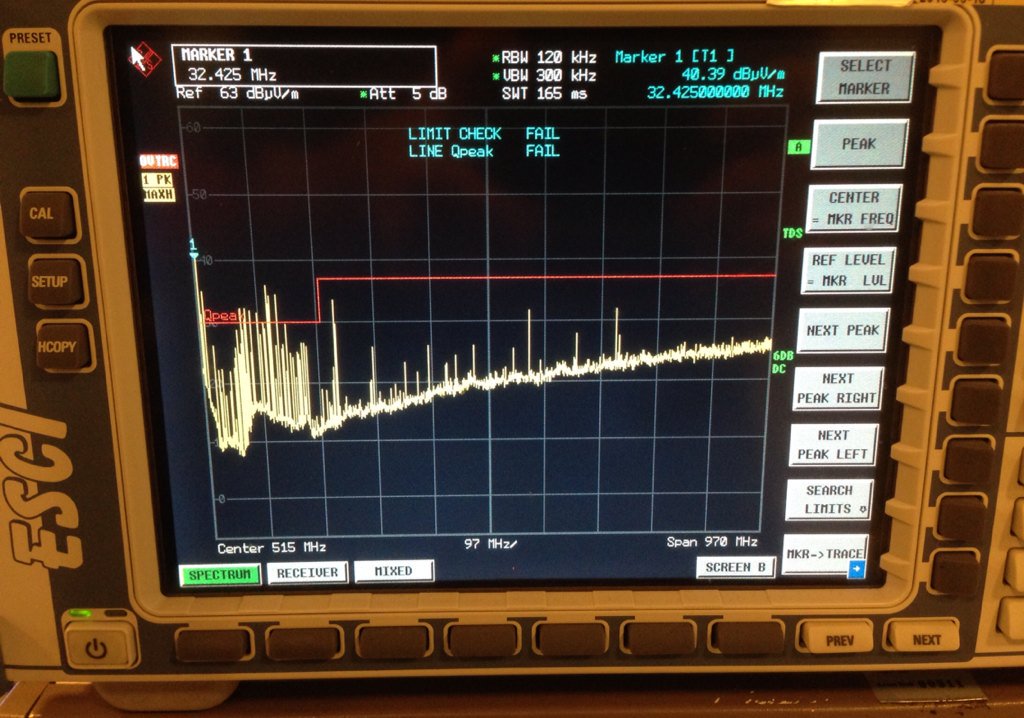Tap the PREV menu key
The height and width of the screenshot is (718, 1024).
pyautogui.click(x=840, y=640)
